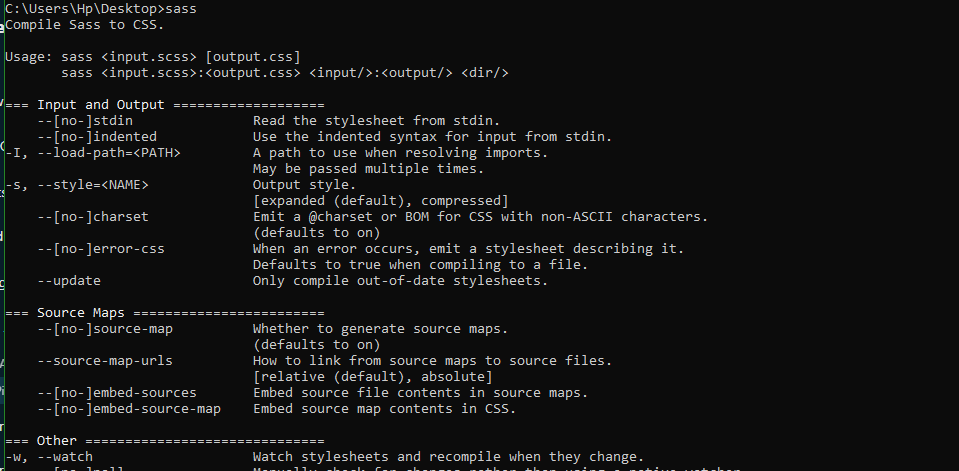Click the --[no-]indented option text
This screenshot has width=959, height=471.
[96, 137]
